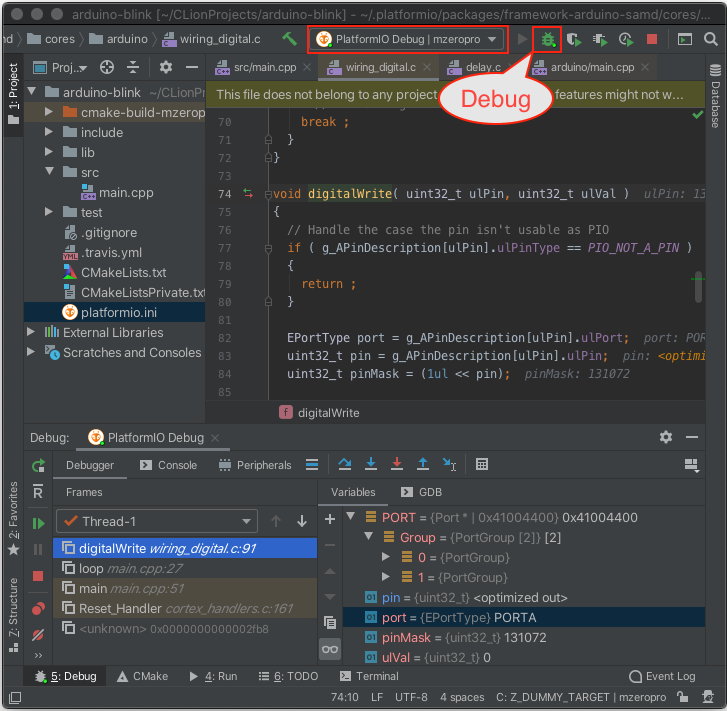Screen dimensions: 727x711
Task: Click the Evaluate Expression calculator icon
Action: [x=482, y=464]
